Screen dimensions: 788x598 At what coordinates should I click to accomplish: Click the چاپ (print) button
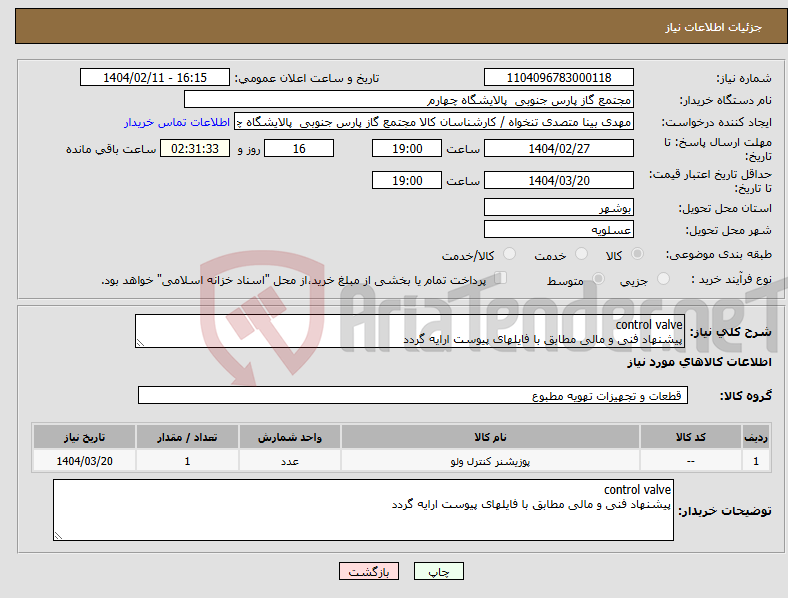pyautogui.click(x=438, y=571)
